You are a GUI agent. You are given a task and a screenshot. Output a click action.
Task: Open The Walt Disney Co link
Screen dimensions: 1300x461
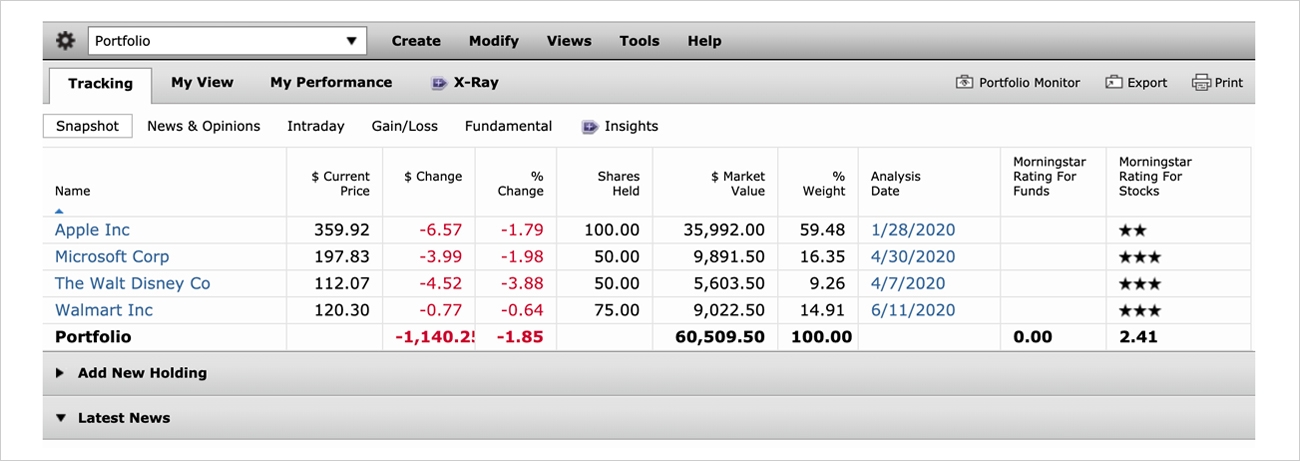coord(132,284)
